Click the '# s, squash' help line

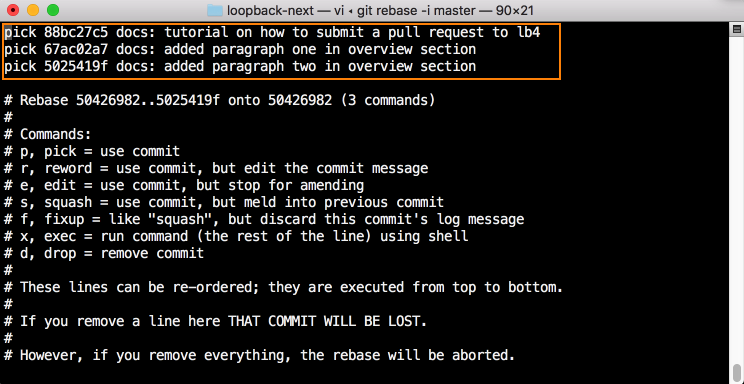coord(224,202)
